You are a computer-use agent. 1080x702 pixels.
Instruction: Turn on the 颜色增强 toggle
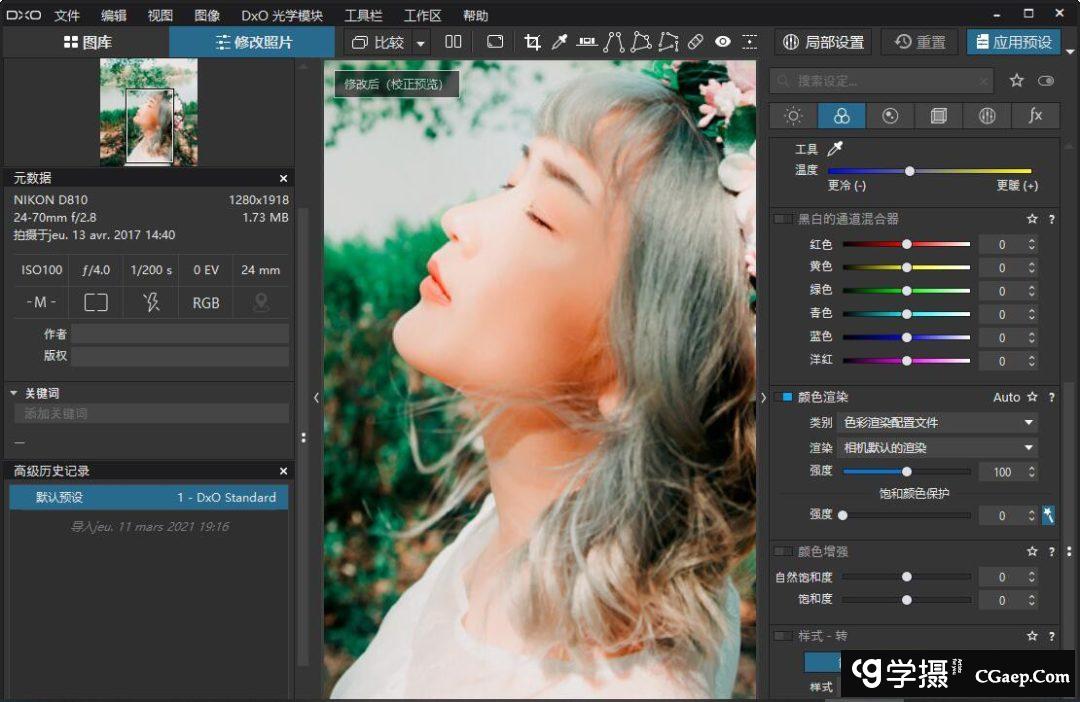tap(783, 551)
